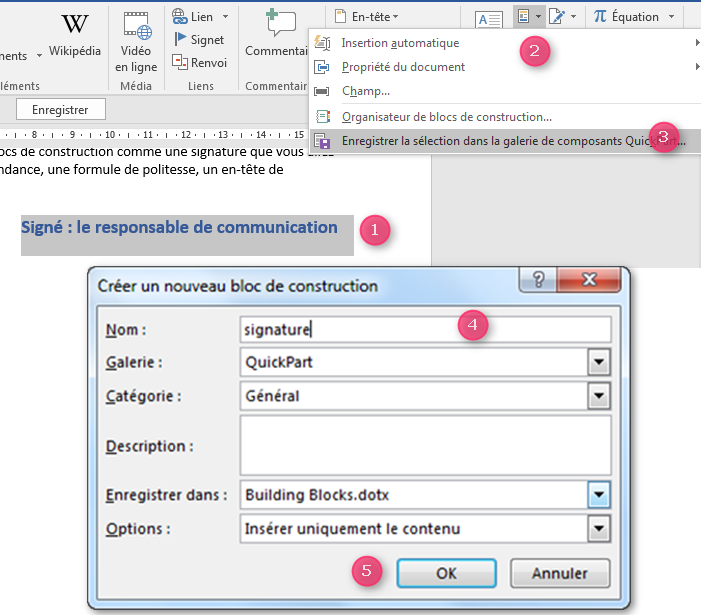Open the En-tête header menu
701x615 pixels.
pyautogui.click(x=367, y=17)
